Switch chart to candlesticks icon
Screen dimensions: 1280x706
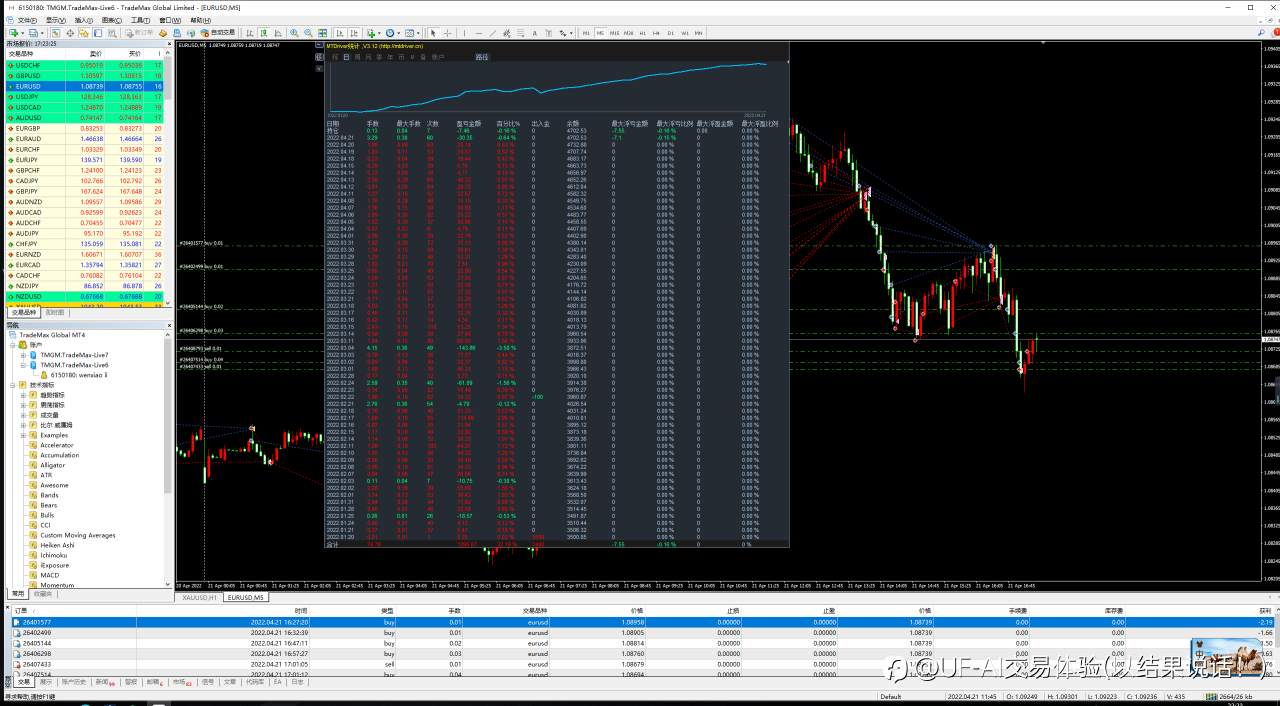pos(263,33)
